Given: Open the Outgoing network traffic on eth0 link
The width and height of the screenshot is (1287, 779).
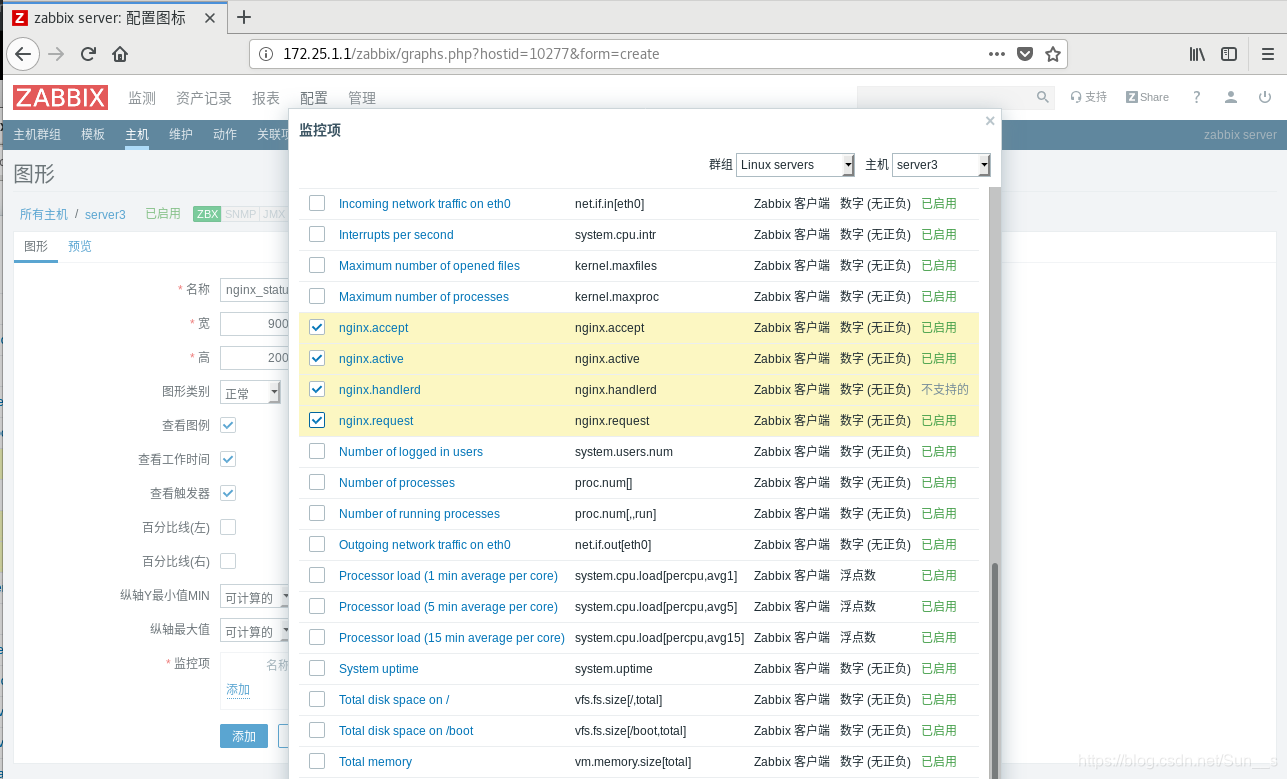Looking at the screenshot, I should (x=425, y=544).
